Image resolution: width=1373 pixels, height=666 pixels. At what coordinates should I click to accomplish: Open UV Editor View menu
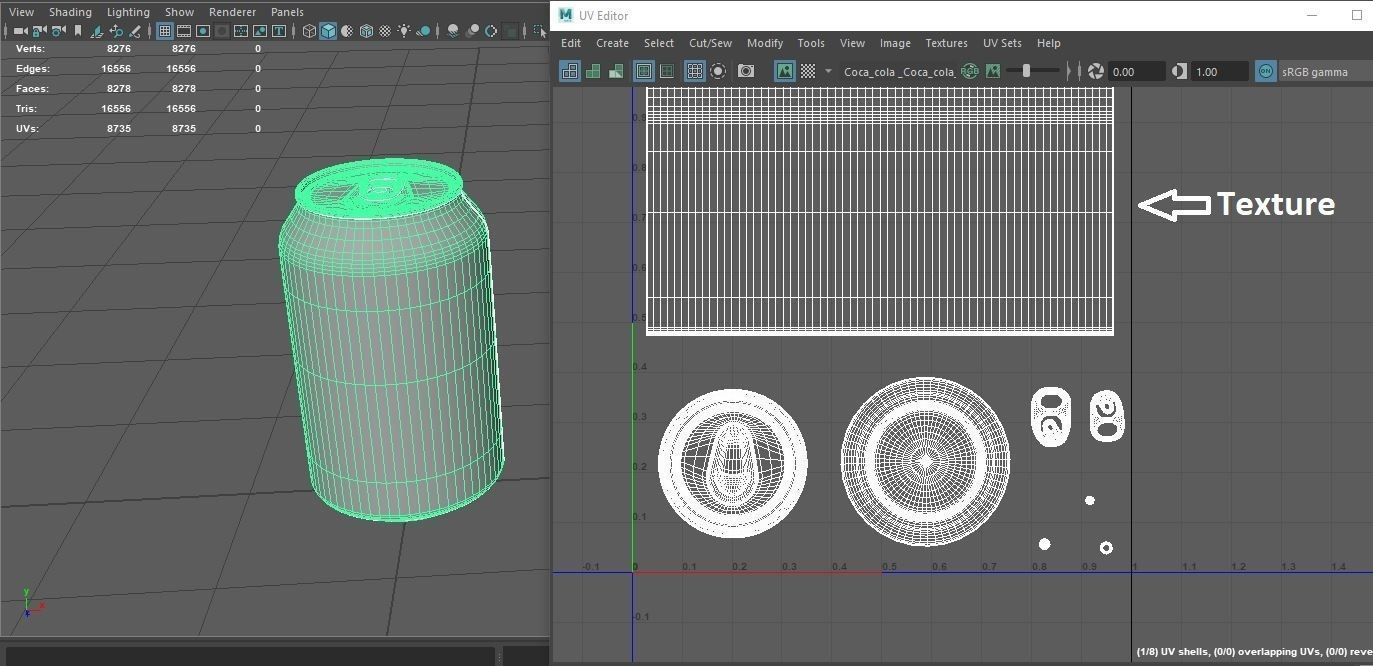[852, 43]
